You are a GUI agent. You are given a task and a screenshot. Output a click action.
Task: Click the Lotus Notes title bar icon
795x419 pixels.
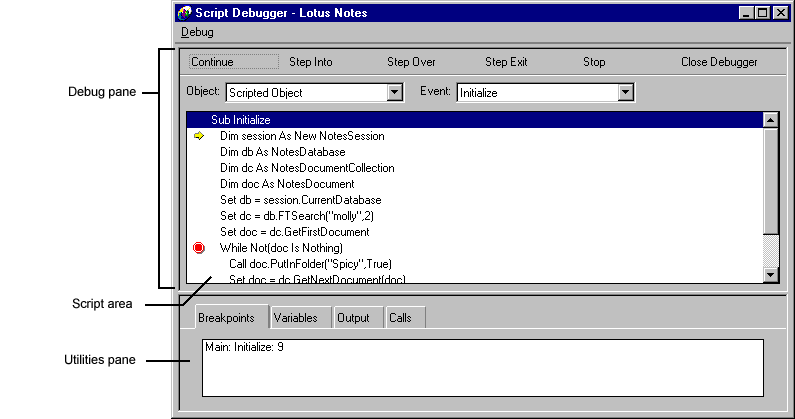(x=185, y=13)
